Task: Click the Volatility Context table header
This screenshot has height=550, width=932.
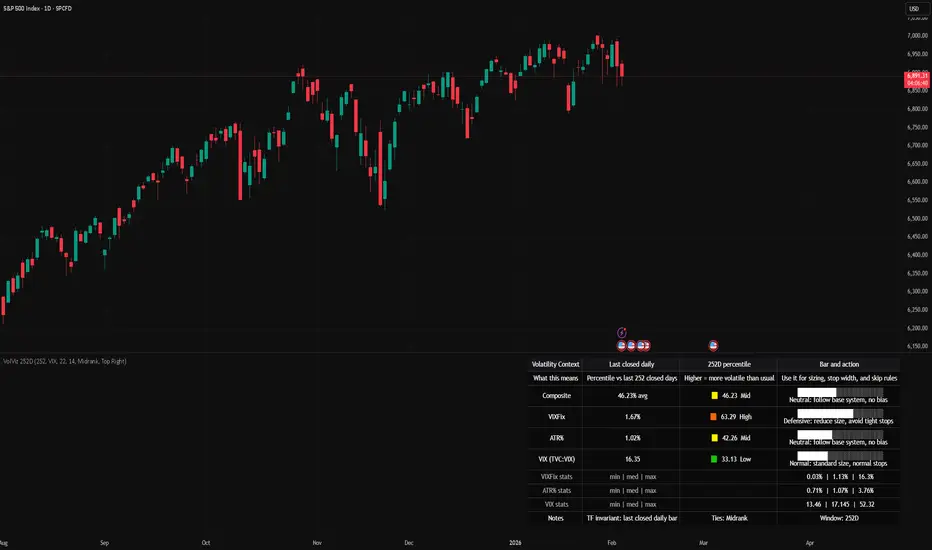Action: pyautogui.click(x=555, y=364)
